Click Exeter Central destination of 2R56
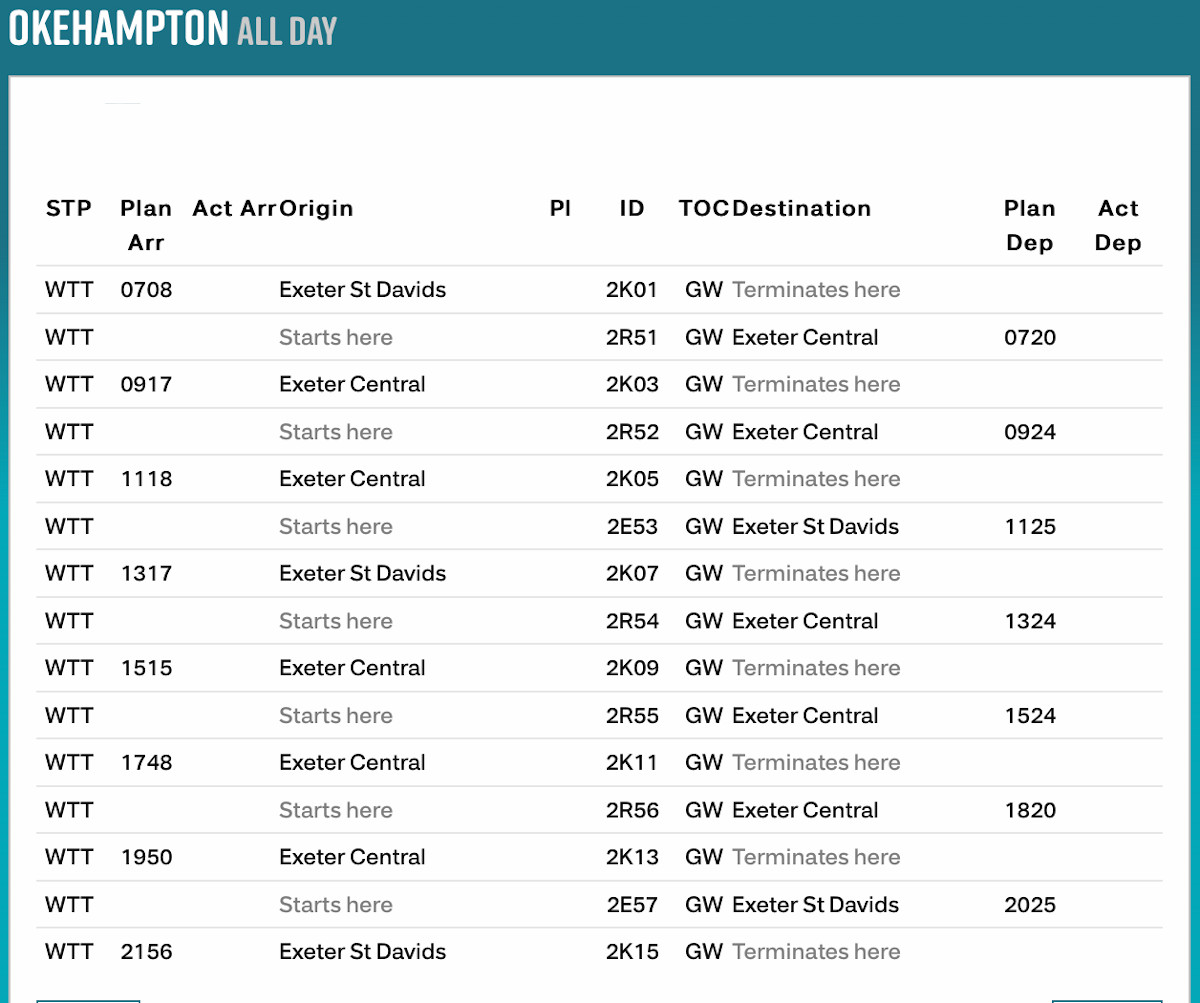The width and height of the screenshot is (1200, 1003). tap(805, 810)
